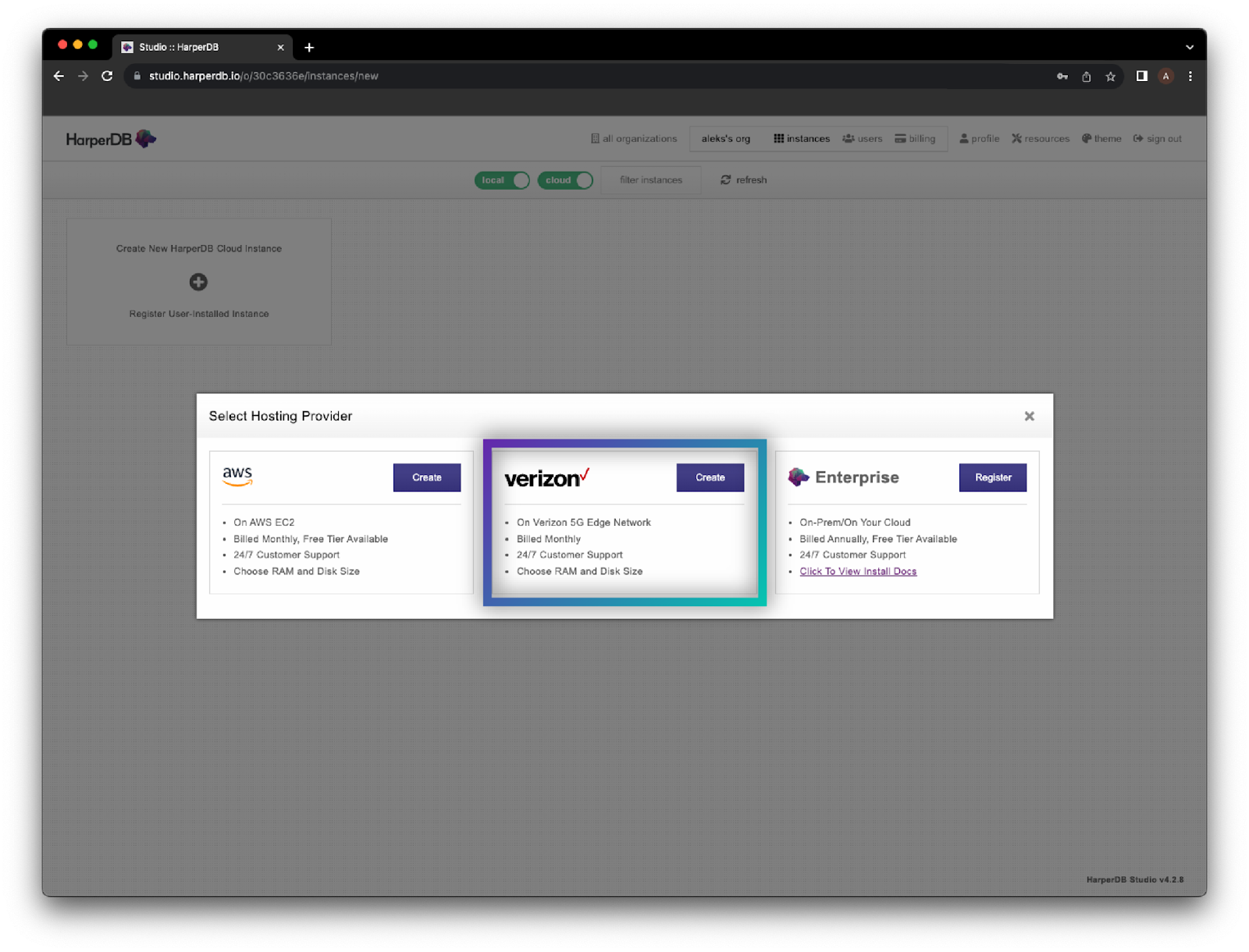
Task: Click the Click To View Install Docs link
Action: 858,571
